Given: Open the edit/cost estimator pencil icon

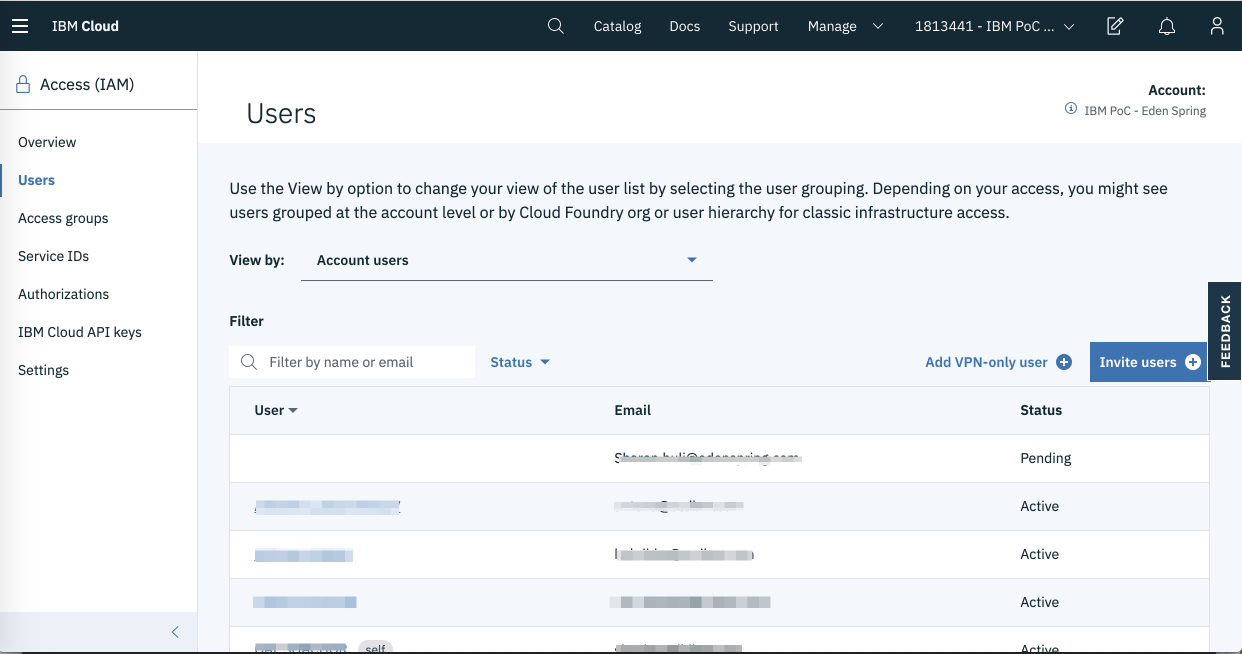Looking at the screenshot, I should [1115, 26].
